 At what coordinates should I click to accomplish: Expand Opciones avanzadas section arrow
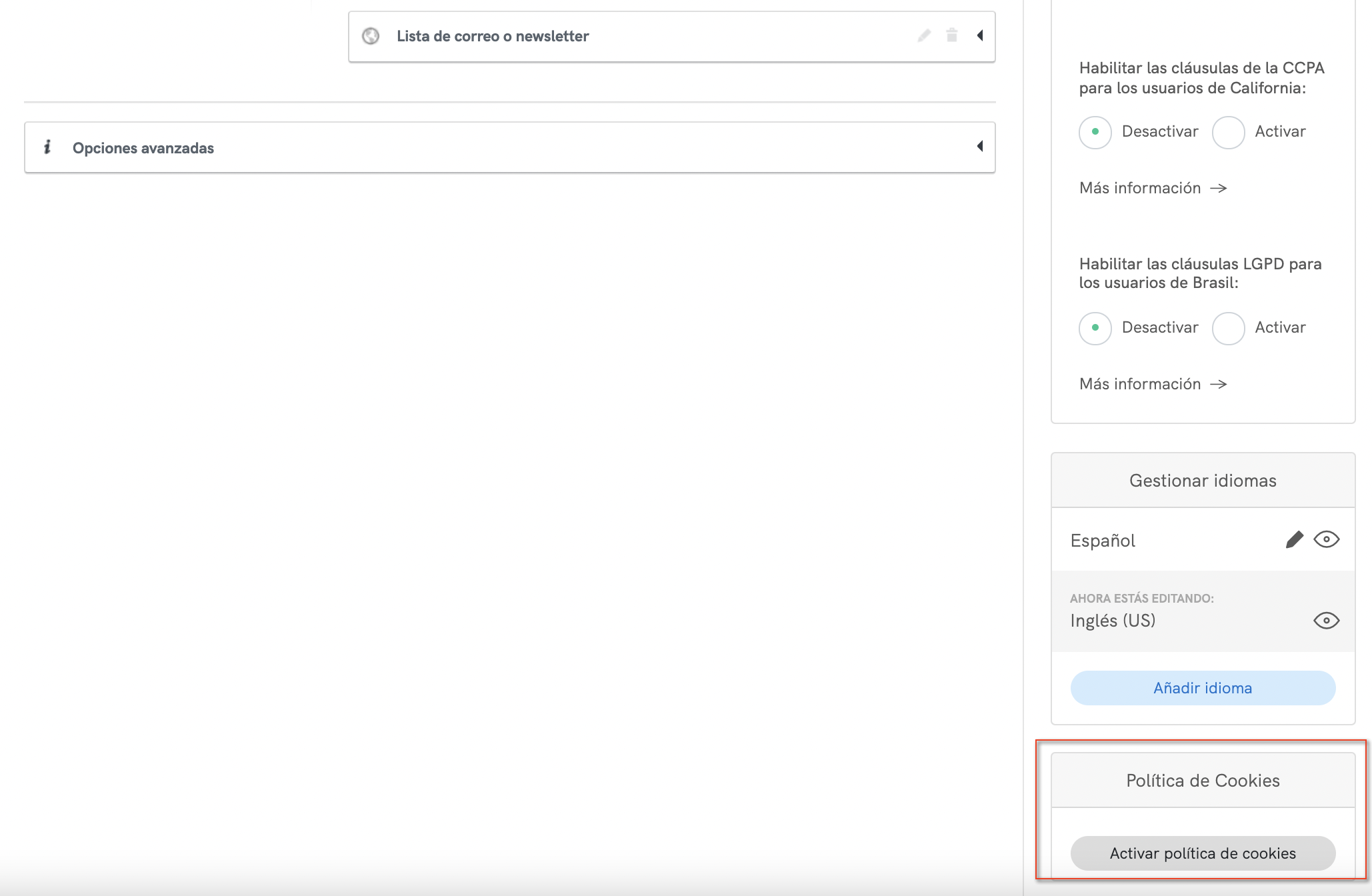tap(980, 147)
